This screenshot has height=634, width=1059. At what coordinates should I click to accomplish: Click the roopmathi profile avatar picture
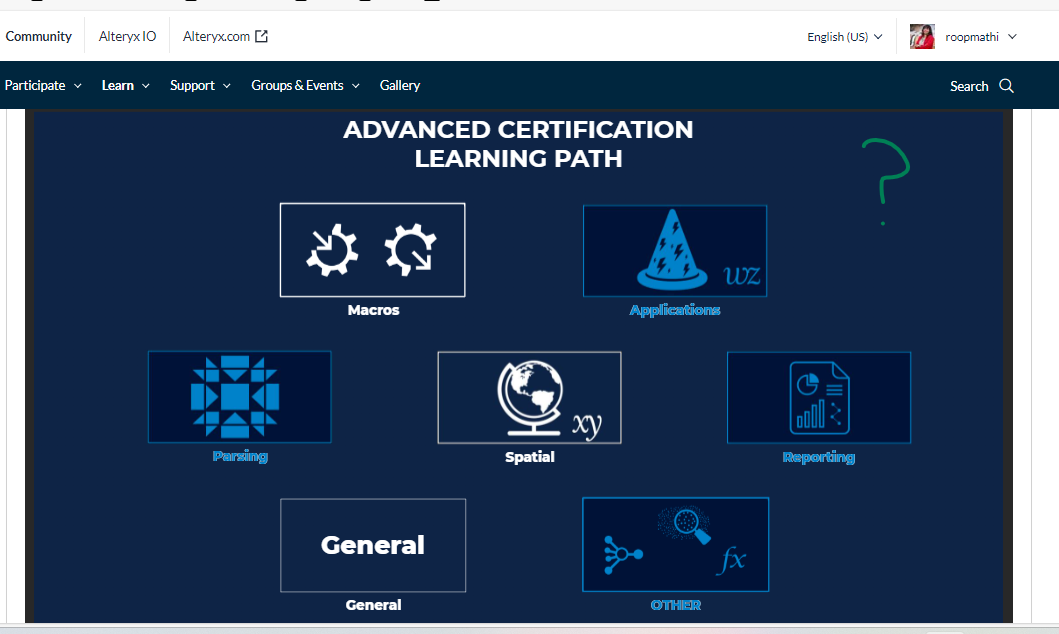[x=921, y=36]
